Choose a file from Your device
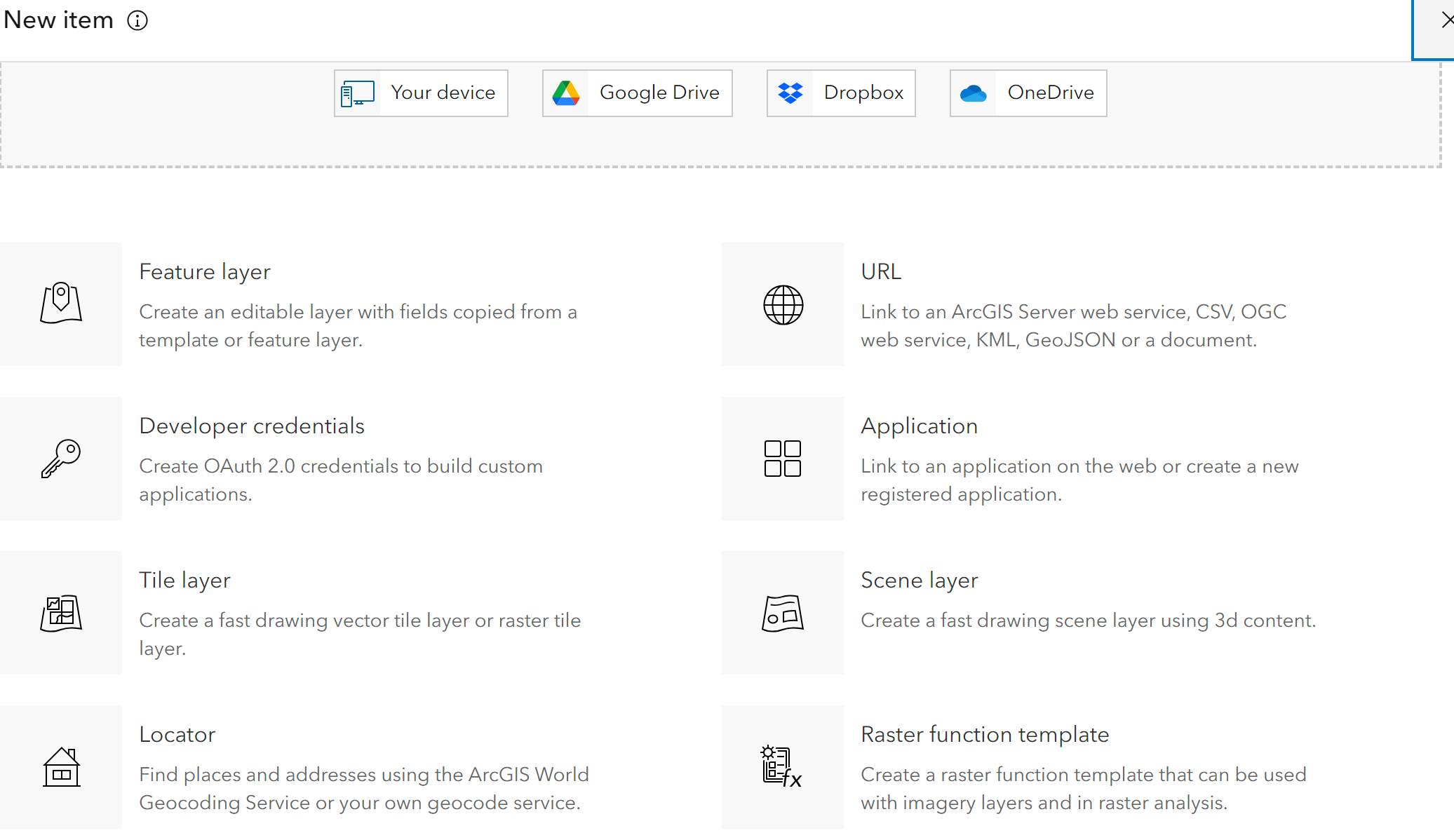 pyautogui.click(x=421, y=93)
